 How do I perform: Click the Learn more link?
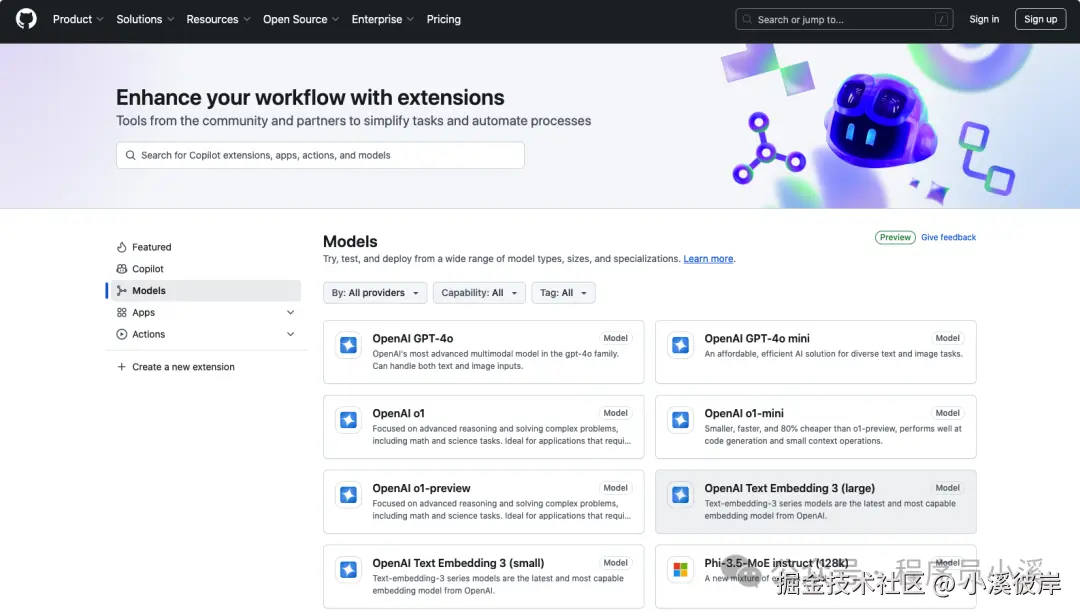click(x=708, y=259)
